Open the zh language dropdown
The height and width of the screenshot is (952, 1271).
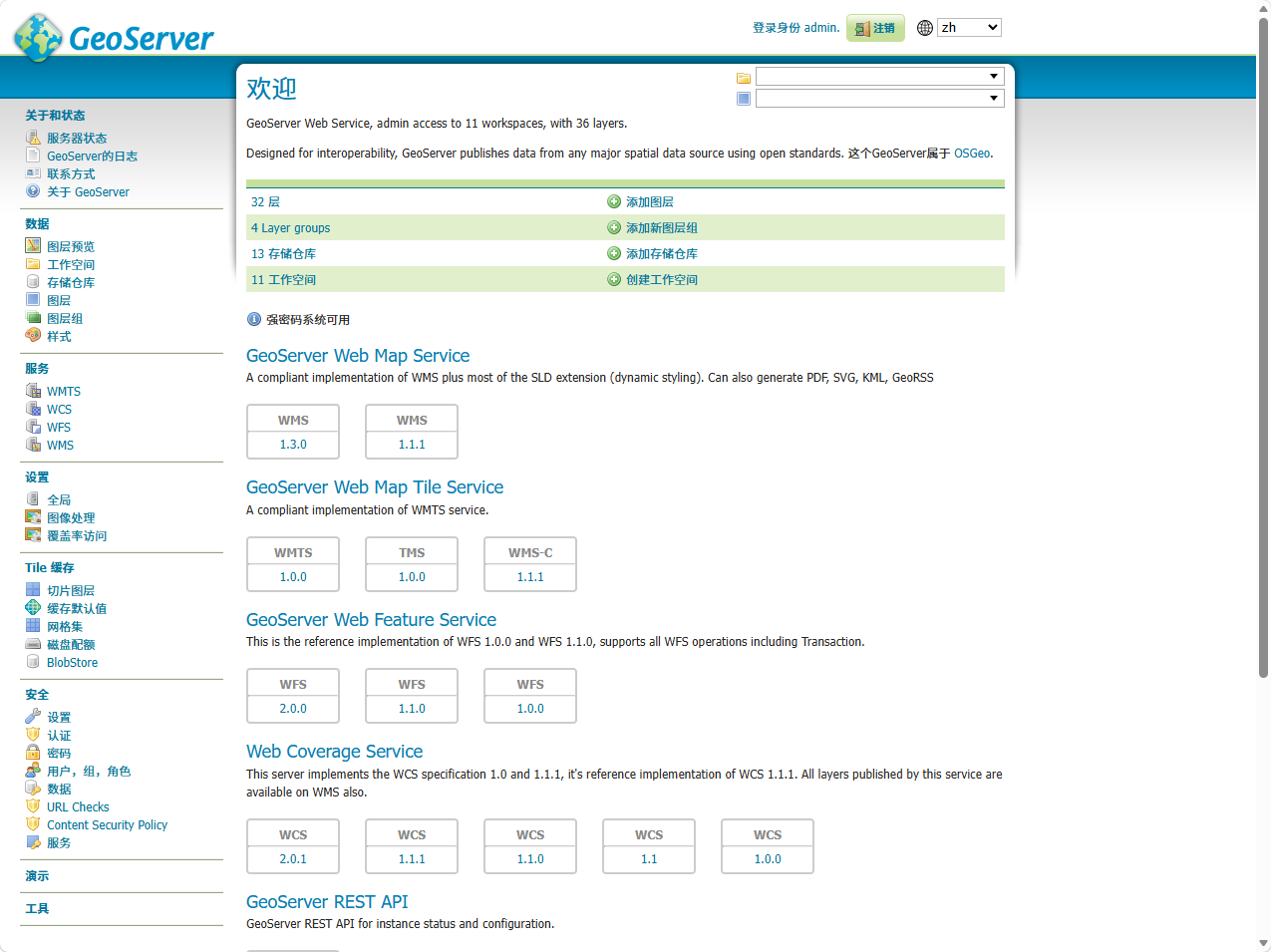(969, 28)
